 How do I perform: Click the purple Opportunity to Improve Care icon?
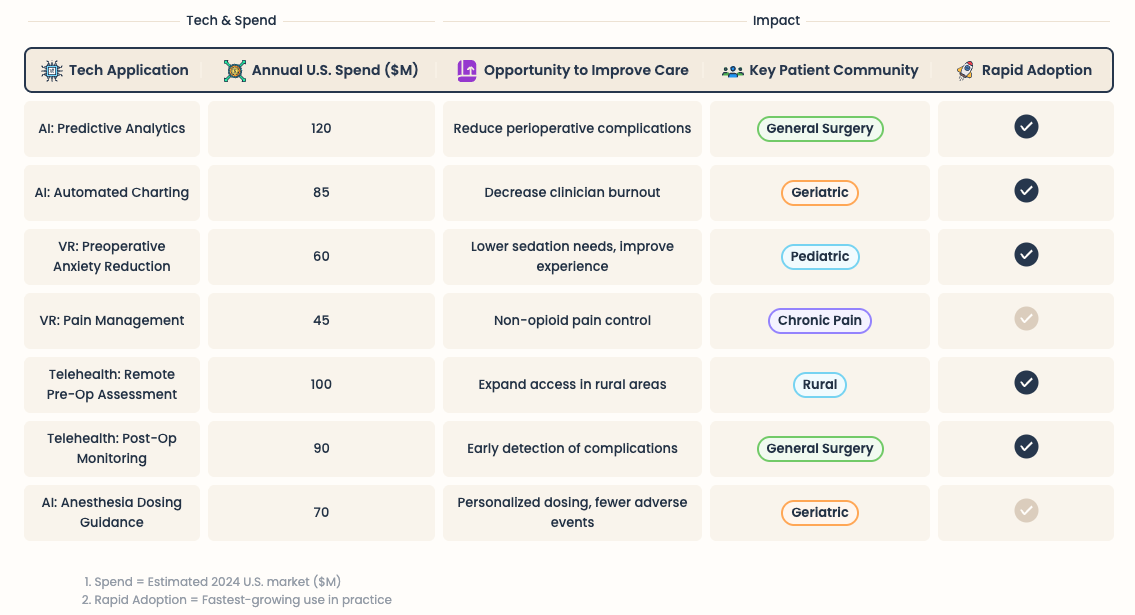click(x=467, y=71)
